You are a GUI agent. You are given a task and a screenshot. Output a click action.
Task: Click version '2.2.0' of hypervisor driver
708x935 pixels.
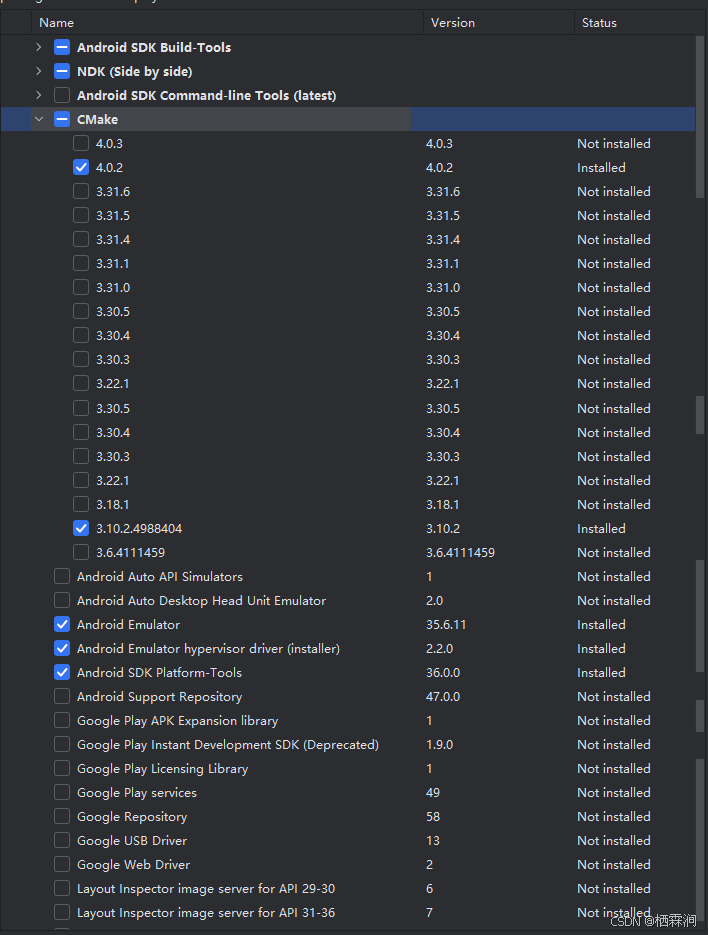pos(440,648)
